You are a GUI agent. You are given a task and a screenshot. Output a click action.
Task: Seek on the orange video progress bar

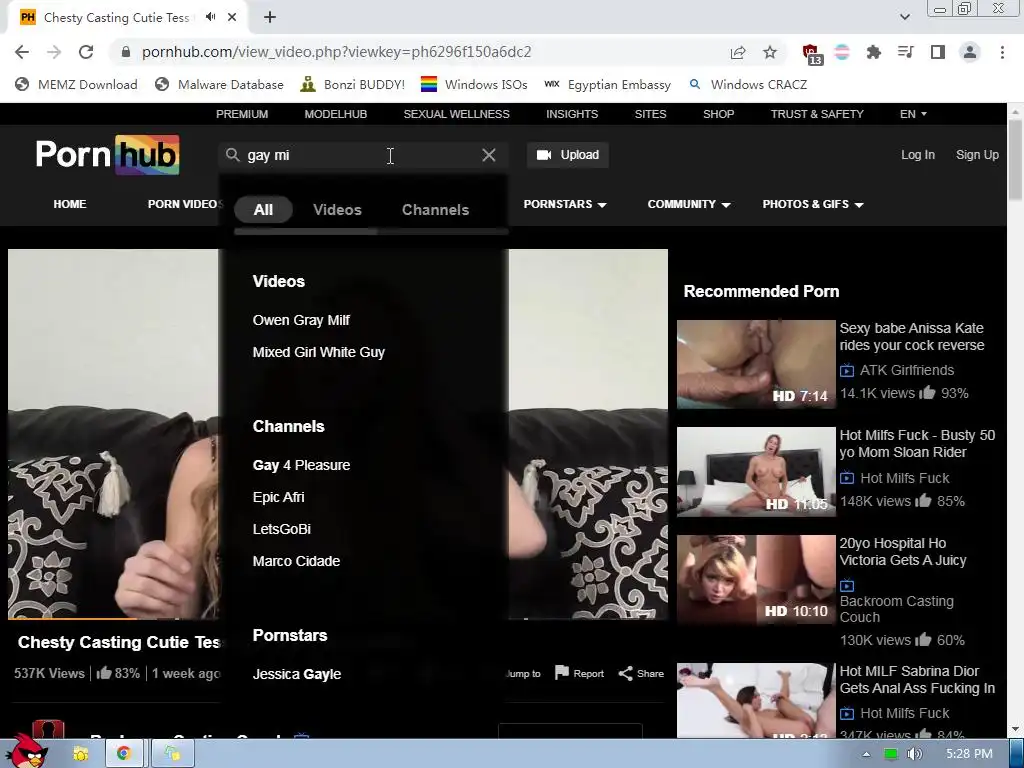72,618
